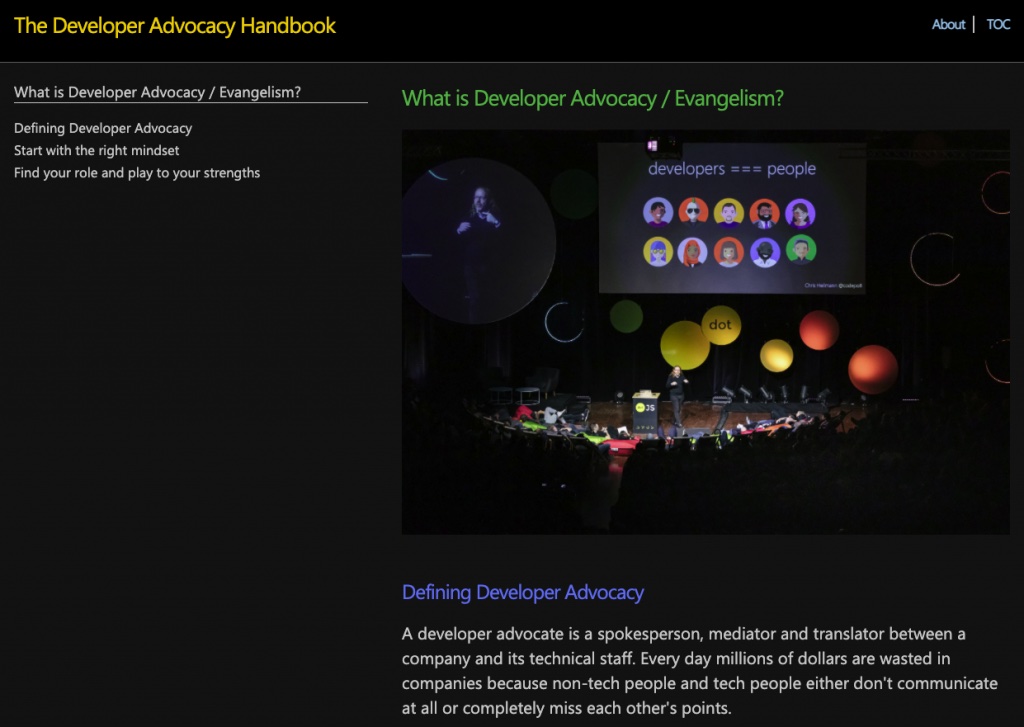Click the green main chapter heading
Viewport: 1024px width, 727px height.
pyautogui.click(x=592, y=99)
